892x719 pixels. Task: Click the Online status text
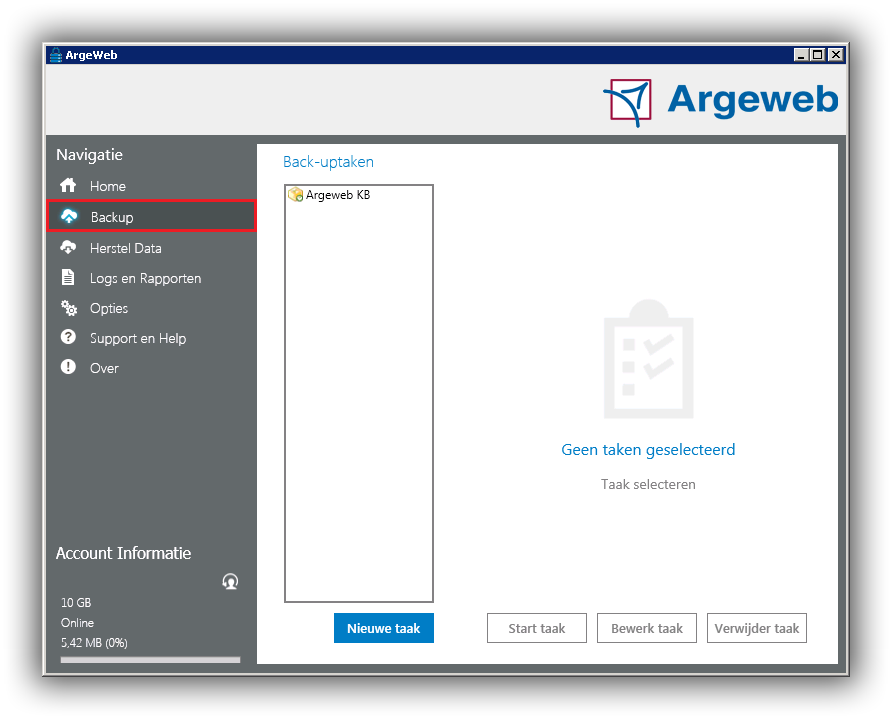pyautogui.click(x=77, y=622)
